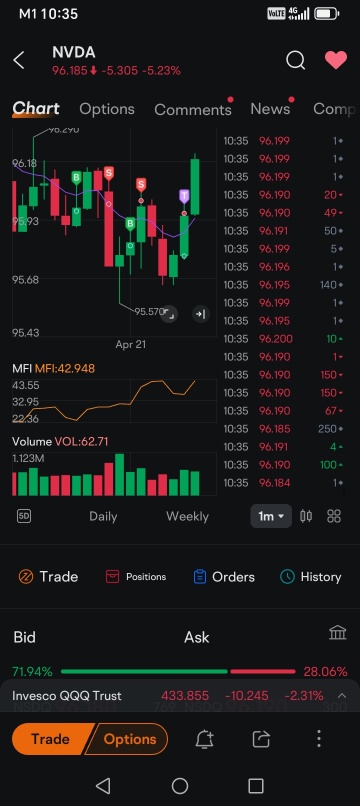Open candlestick chart type icon
This screenshot has width=360, height=806.
306,516
